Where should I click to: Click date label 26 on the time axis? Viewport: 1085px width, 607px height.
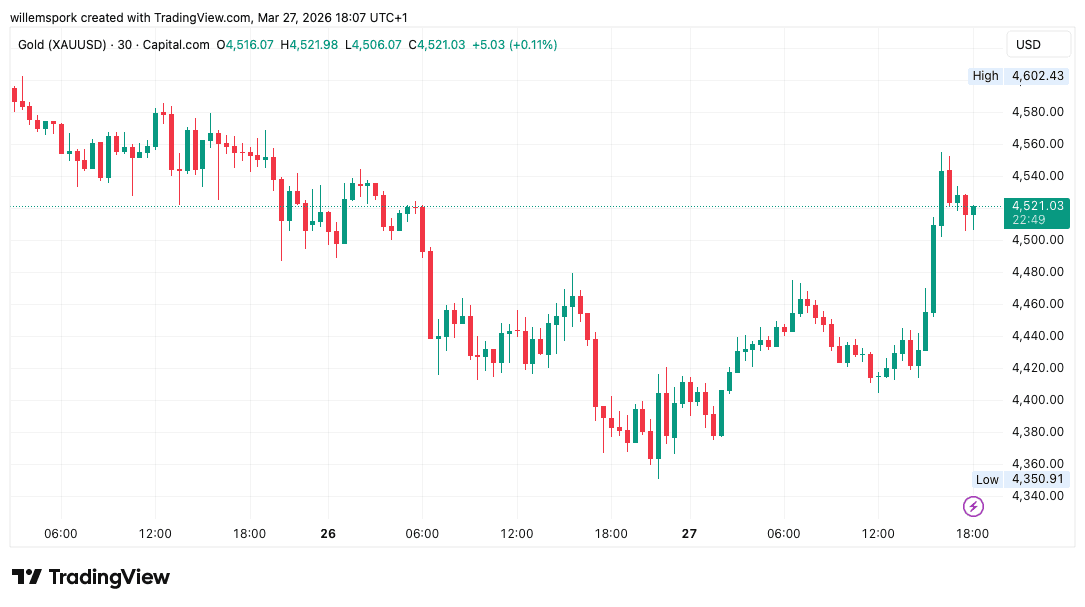click(x=328, y=534)
